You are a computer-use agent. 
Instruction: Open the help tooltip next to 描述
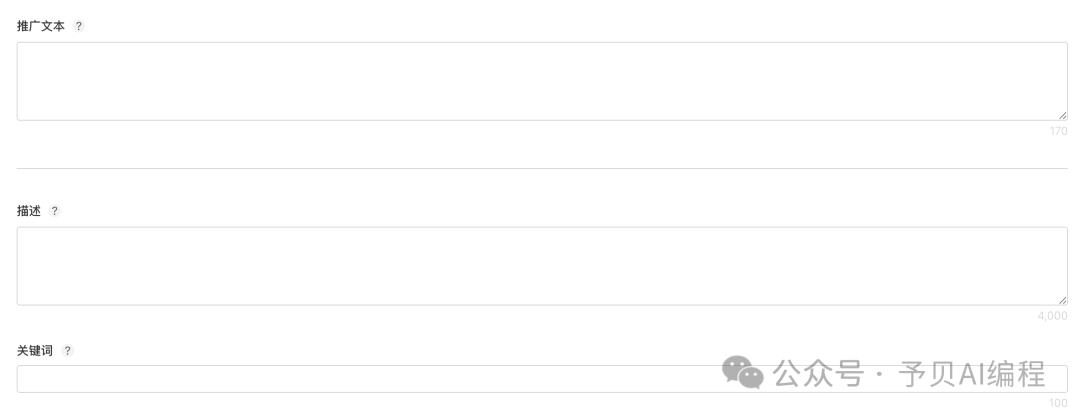click(55, 211)
